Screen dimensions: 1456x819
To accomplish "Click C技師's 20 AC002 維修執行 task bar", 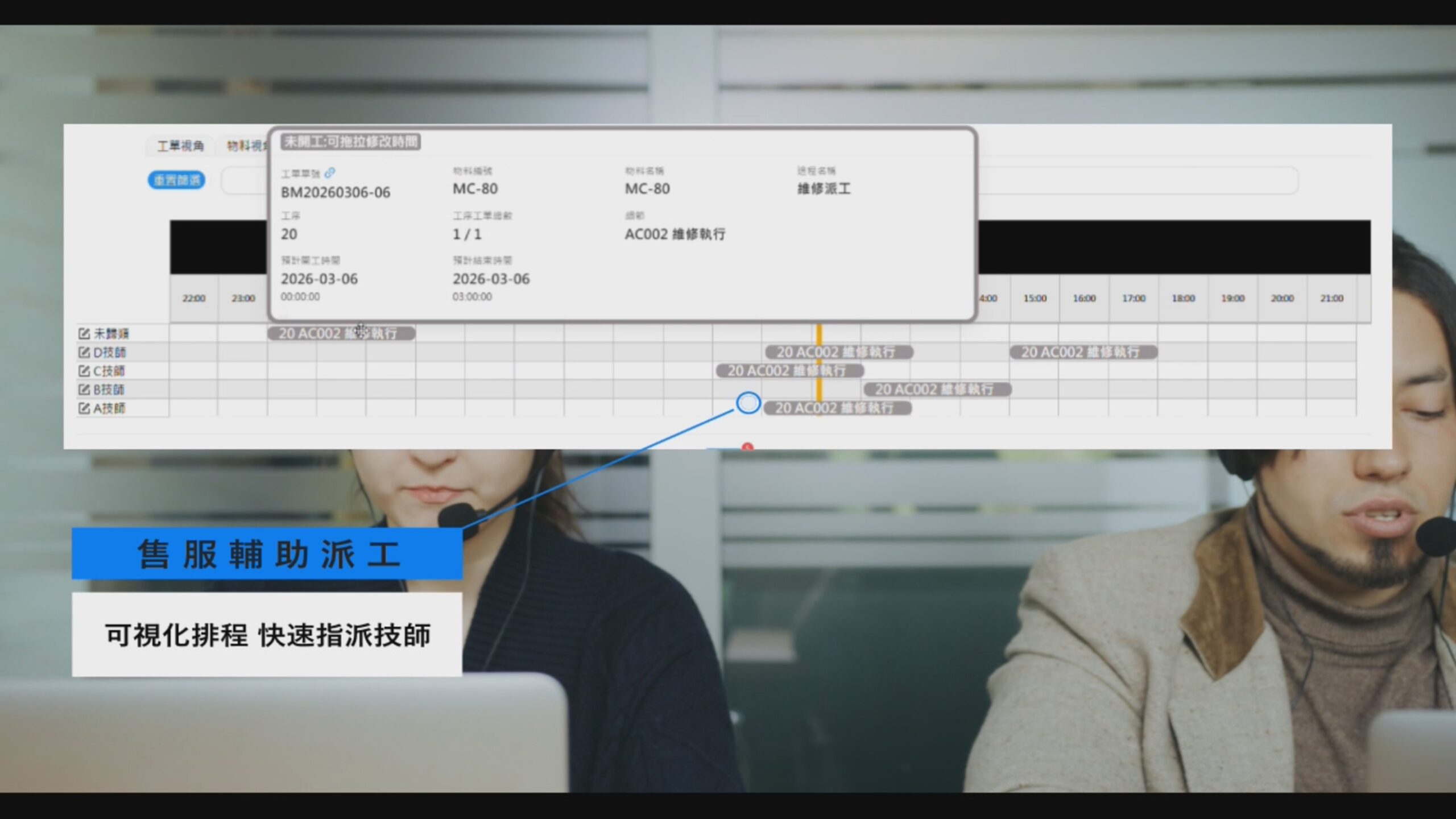I will pos(789,371).
